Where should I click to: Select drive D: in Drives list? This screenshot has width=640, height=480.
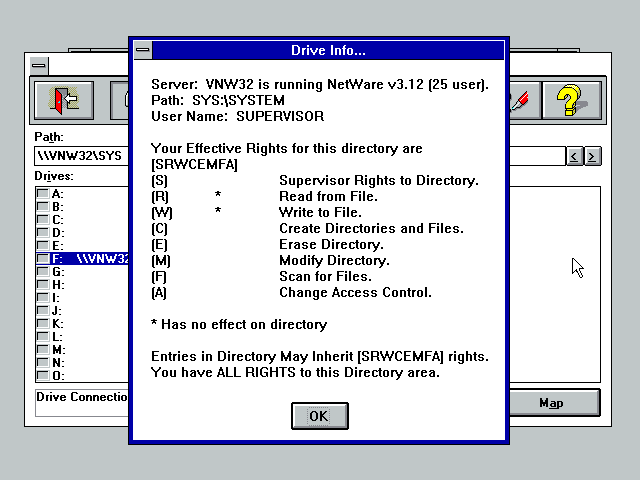(x=82, y=233)
